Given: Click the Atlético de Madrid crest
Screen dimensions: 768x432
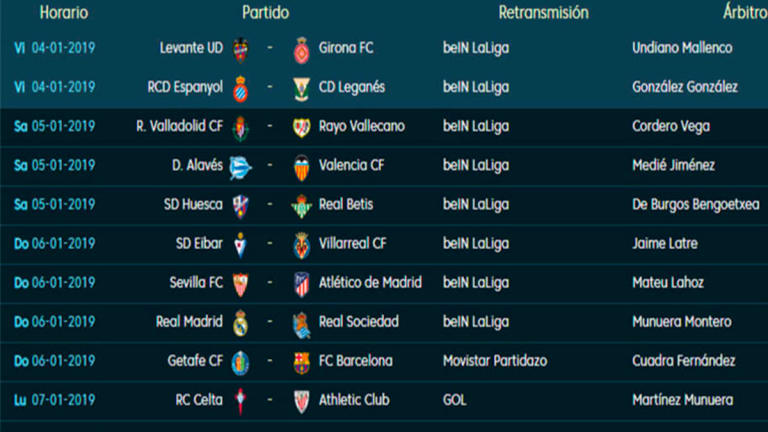Looking at the screenshot, I should click(300, 284).
